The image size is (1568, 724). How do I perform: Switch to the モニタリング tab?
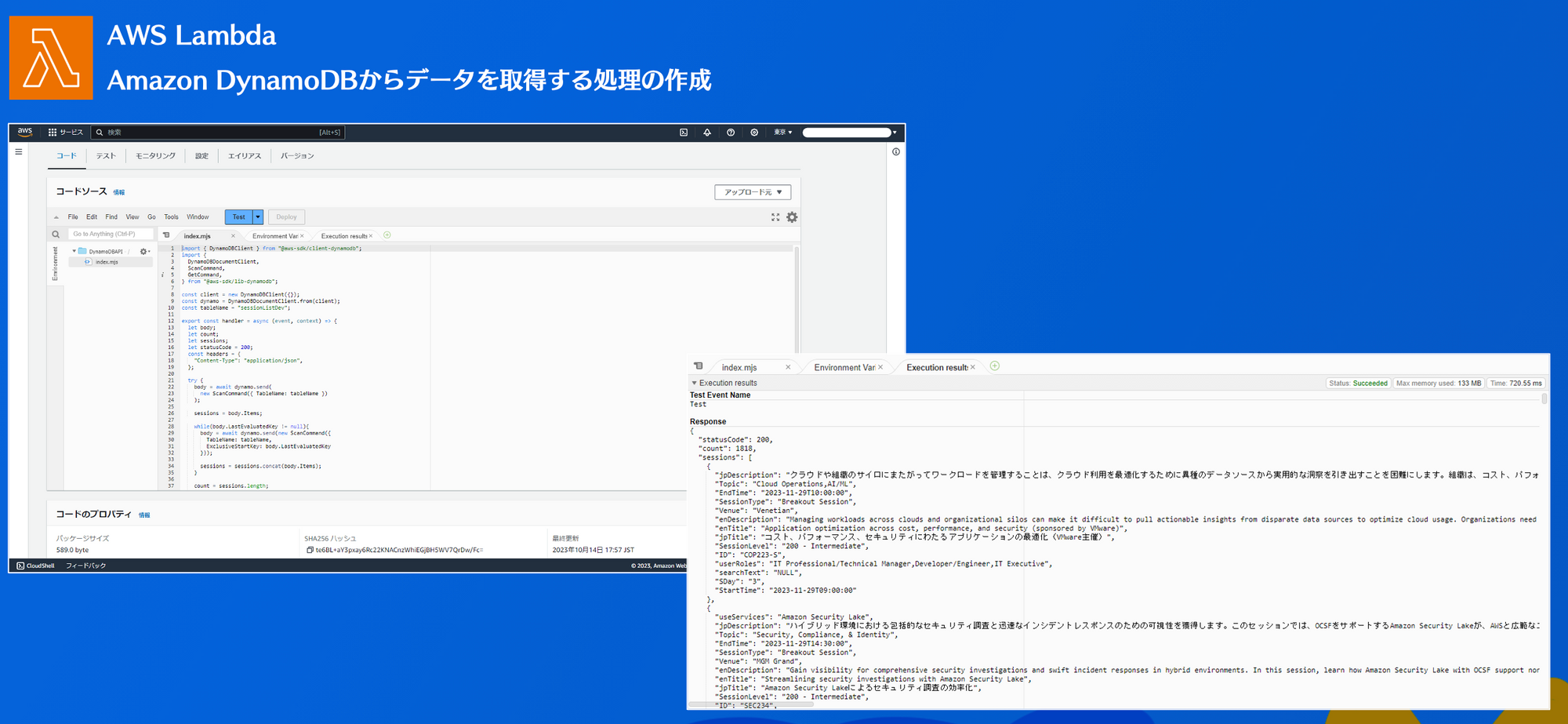(x=155, y=156)
